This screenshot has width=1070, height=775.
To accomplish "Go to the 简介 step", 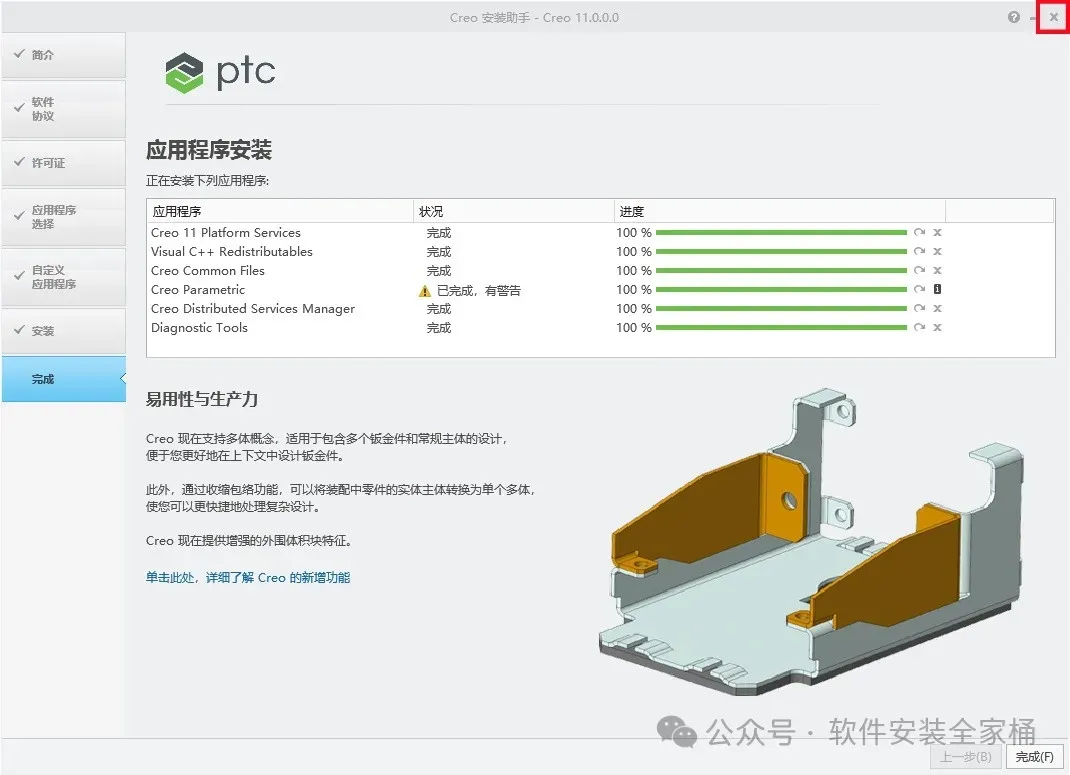I will [x=63, y=55].
